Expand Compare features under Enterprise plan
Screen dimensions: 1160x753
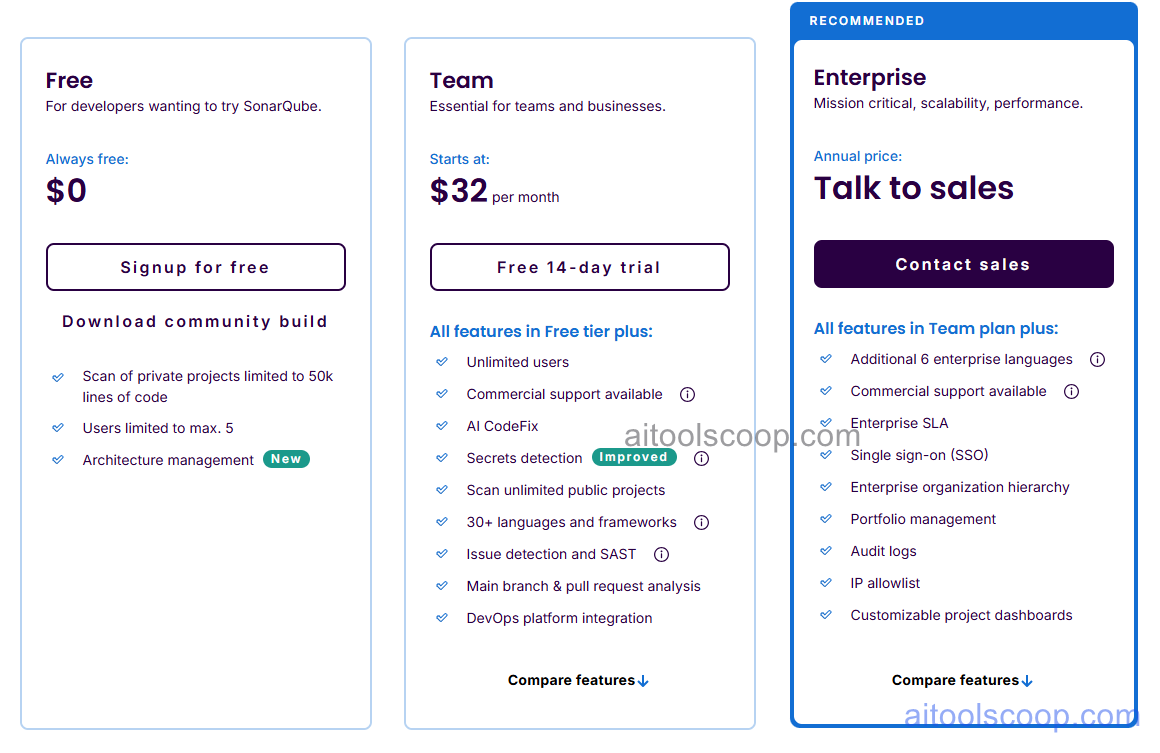click(x=962, y=680)
